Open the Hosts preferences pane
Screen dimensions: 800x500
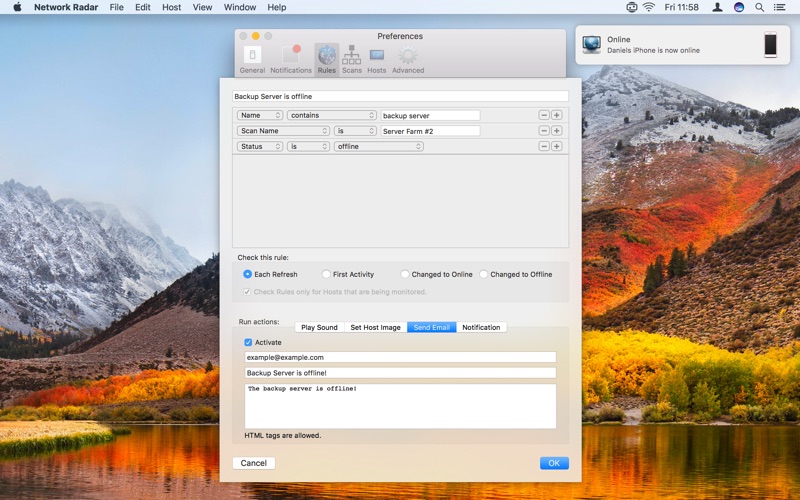[x=377, y=59]
